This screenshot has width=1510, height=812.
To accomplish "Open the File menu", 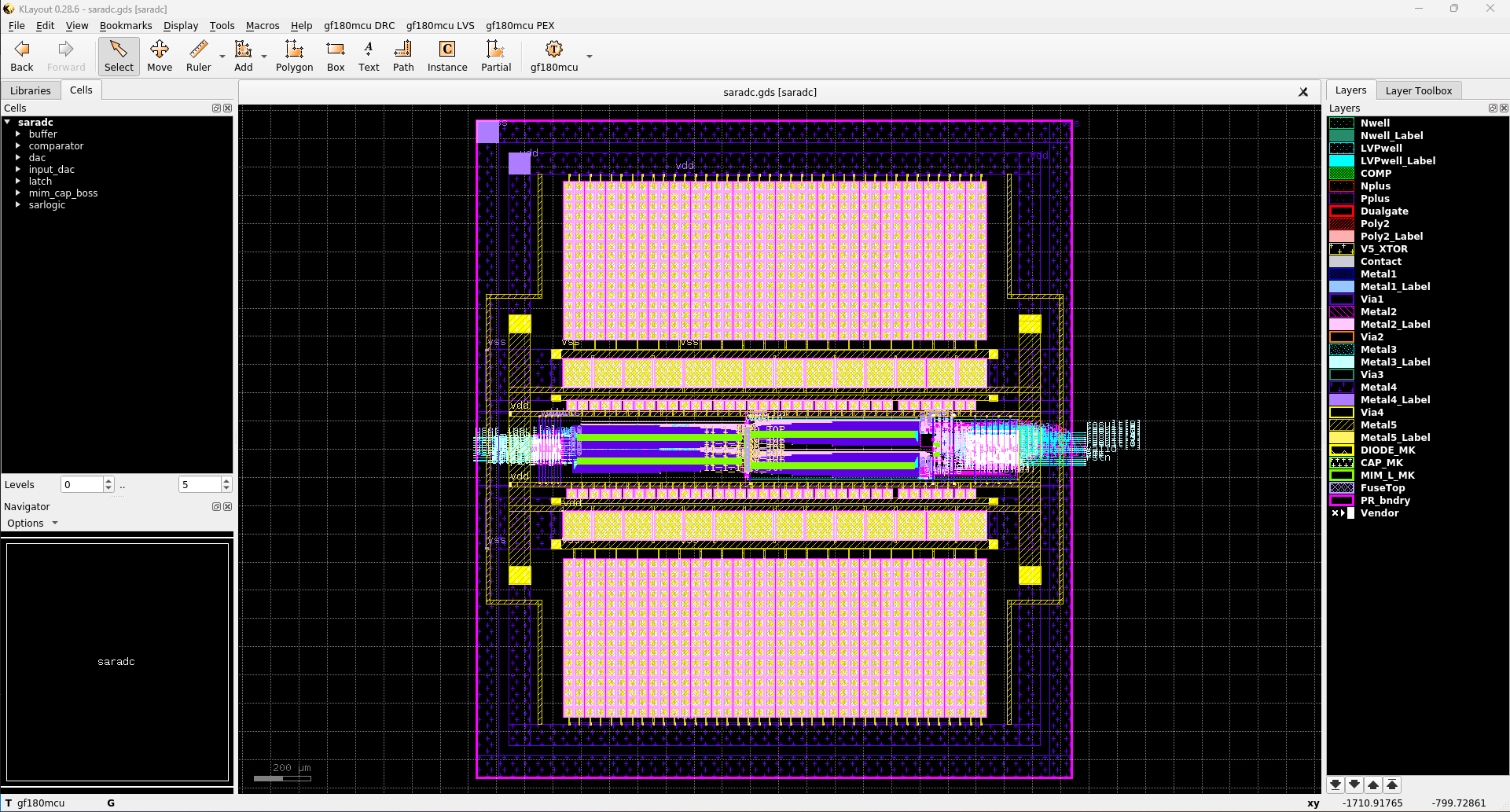I will 17,25.
